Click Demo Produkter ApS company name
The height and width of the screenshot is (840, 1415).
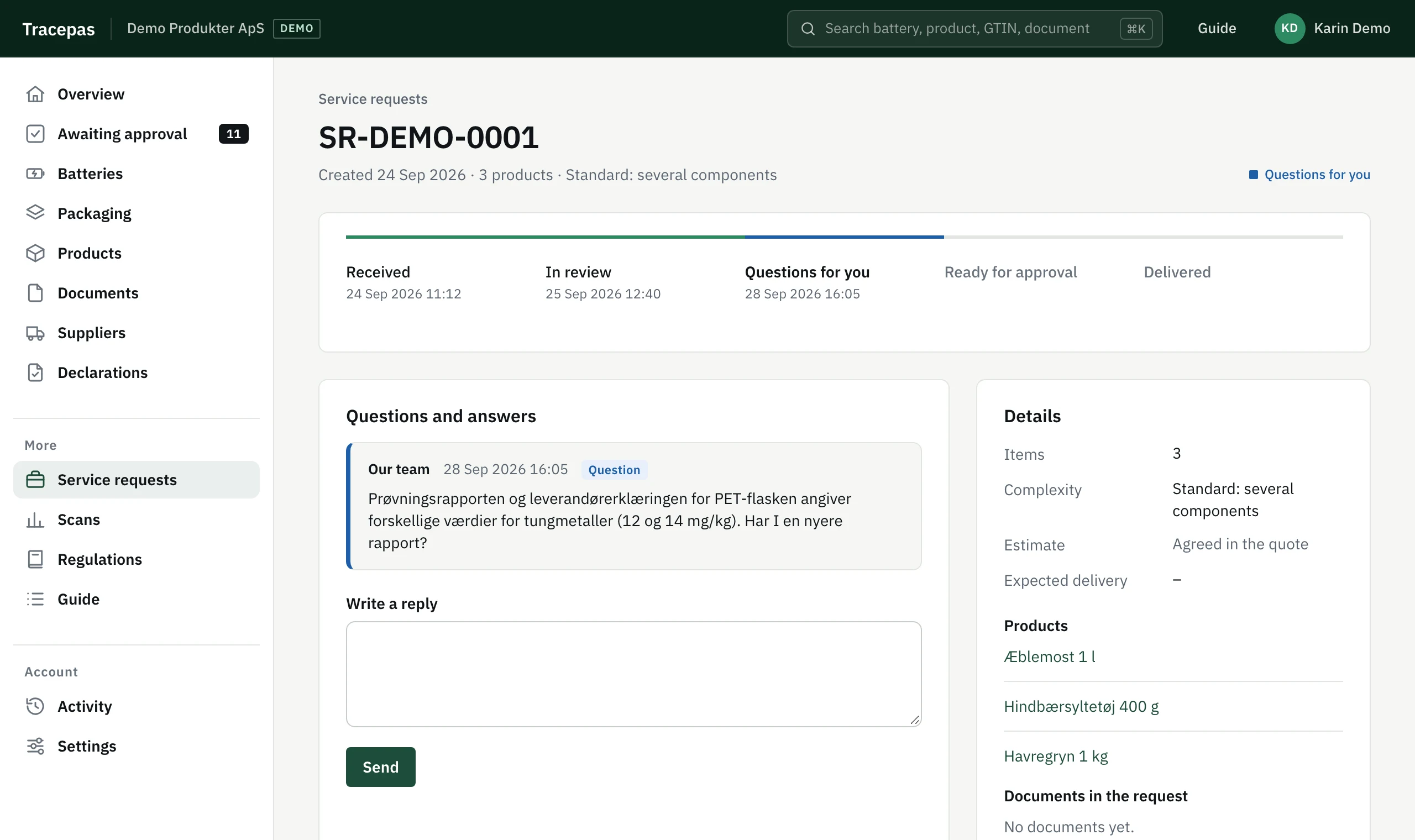pyautogui.click(x=195, y=28)
